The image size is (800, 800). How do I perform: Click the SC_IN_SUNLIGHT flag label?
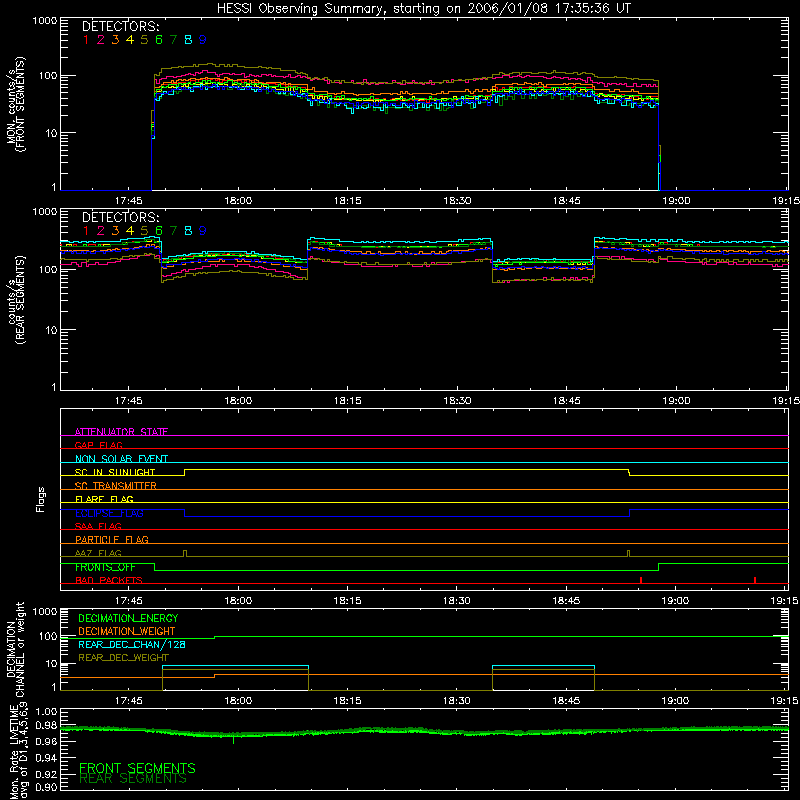(x=115, y=472)
